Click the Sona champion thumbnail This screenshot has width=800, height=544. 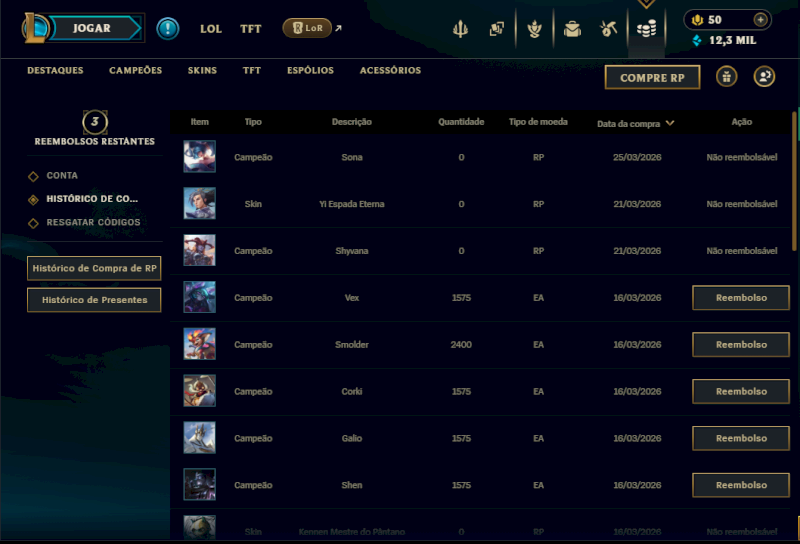pos(199,157)
